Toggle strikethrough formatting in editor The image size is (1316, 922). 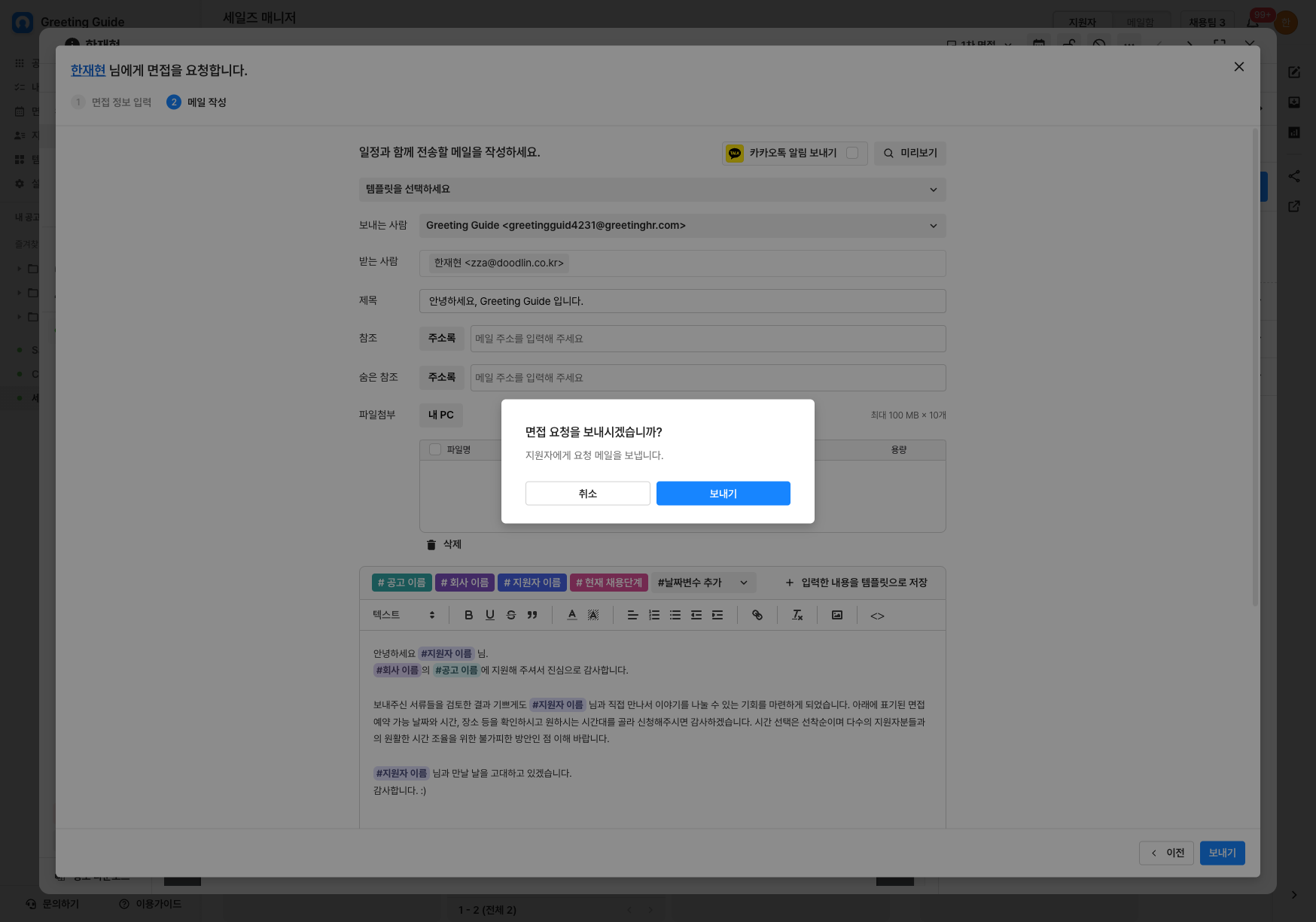click(x=511, y=615)
